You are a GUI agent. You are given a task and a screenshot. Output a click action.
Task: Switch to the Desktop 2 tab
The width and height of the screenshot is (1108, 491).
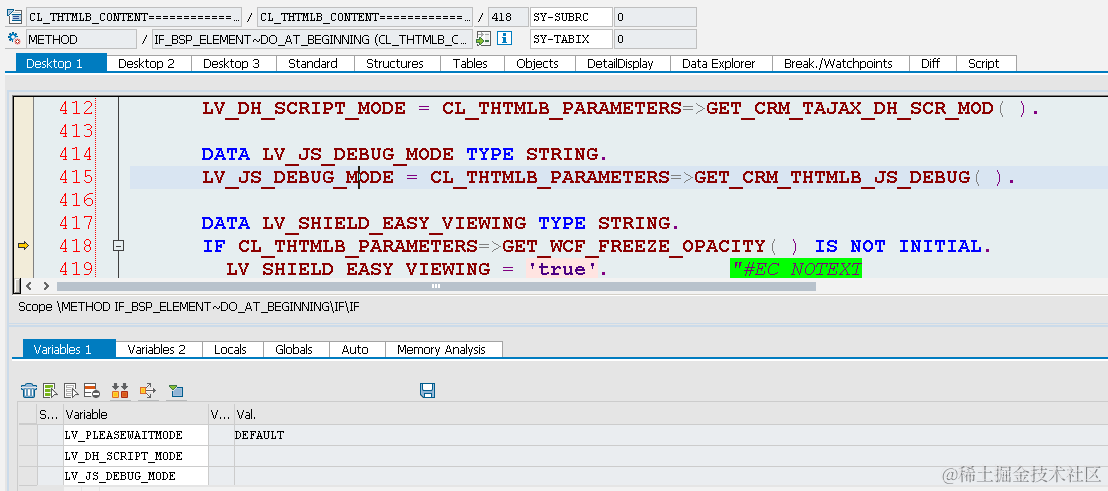[146, 64]
